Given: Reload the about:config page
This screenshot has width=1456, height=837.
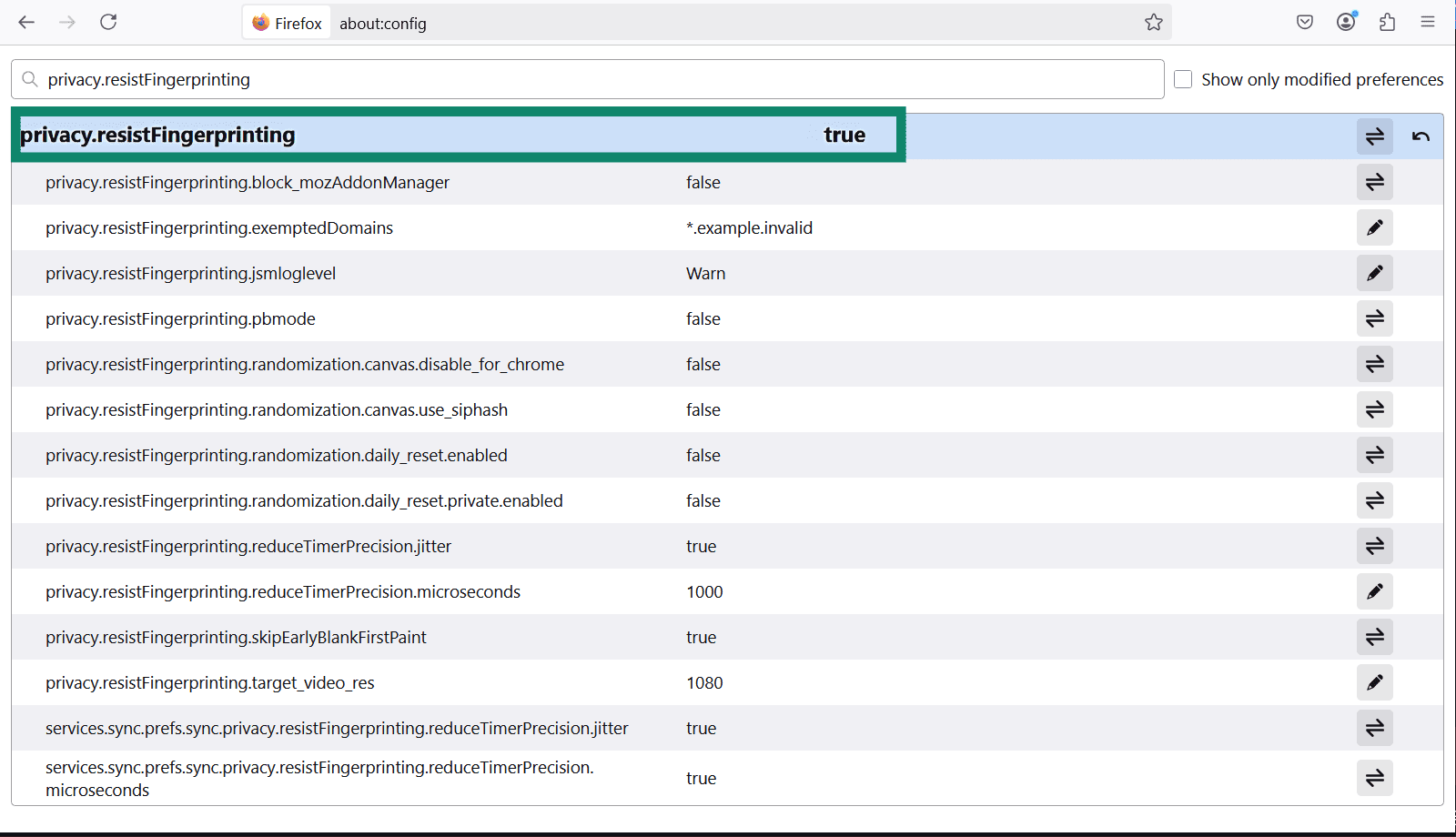Looking at the screenshot, I should coord(108,22).
